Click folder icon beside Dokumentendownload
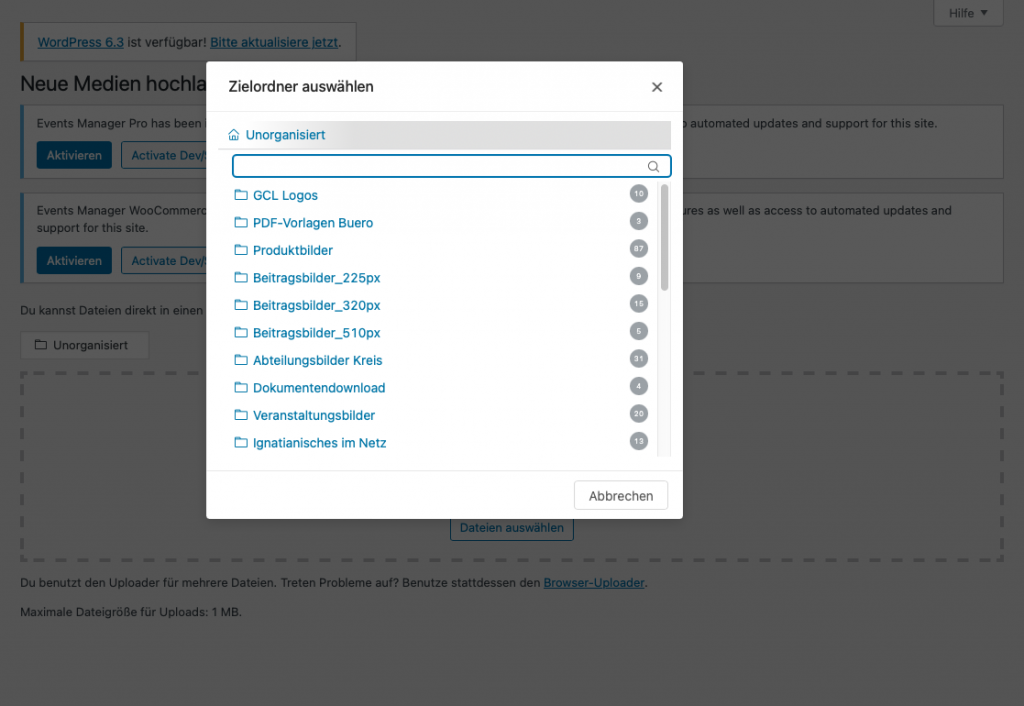The height and width of the screenshot is (706, 1024). tap(240, 388)
